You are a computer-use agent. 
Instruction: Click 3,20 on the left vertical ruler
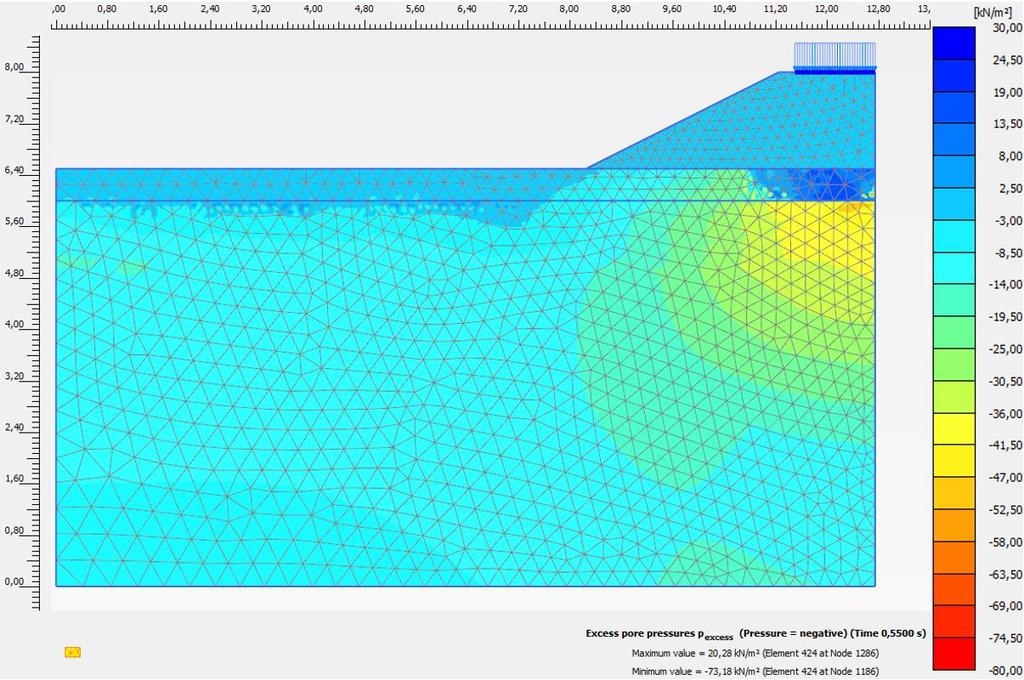(x=14, y=376)
